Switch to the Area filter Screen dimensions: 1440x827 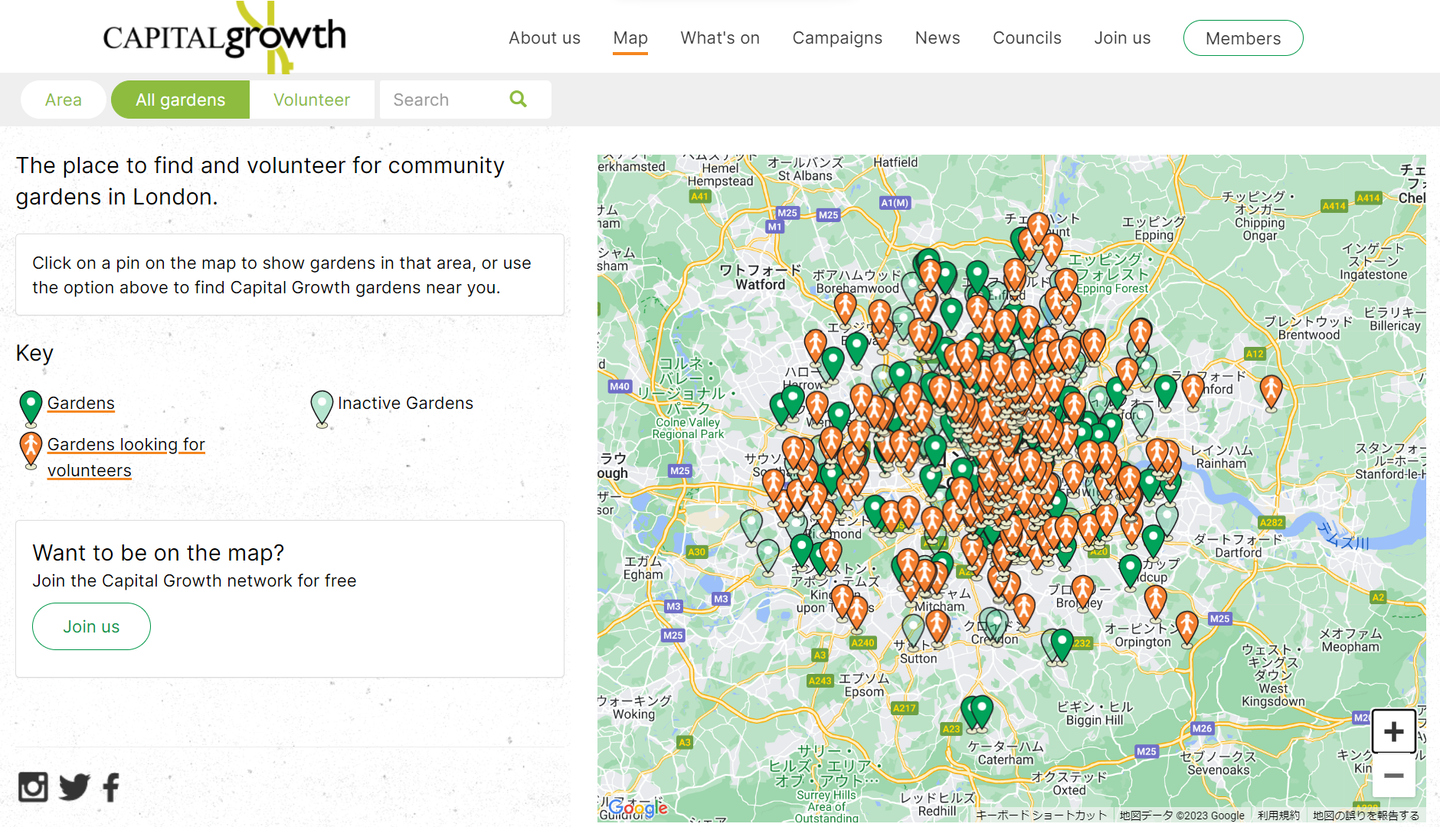point(63,100)
